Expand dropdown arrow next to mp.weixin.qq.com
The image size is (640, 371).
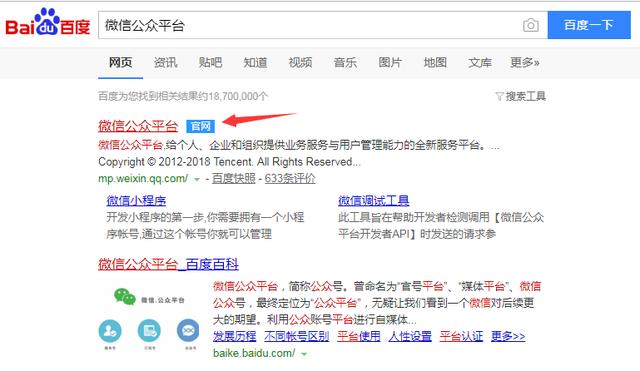tap(197, 180)
